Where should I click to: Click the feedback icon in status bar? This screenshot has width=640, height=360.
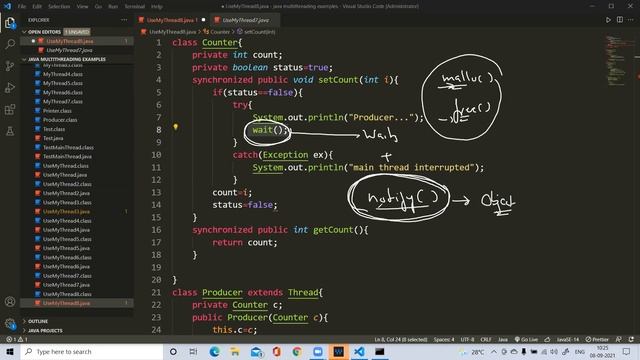(x=619, y=339)
